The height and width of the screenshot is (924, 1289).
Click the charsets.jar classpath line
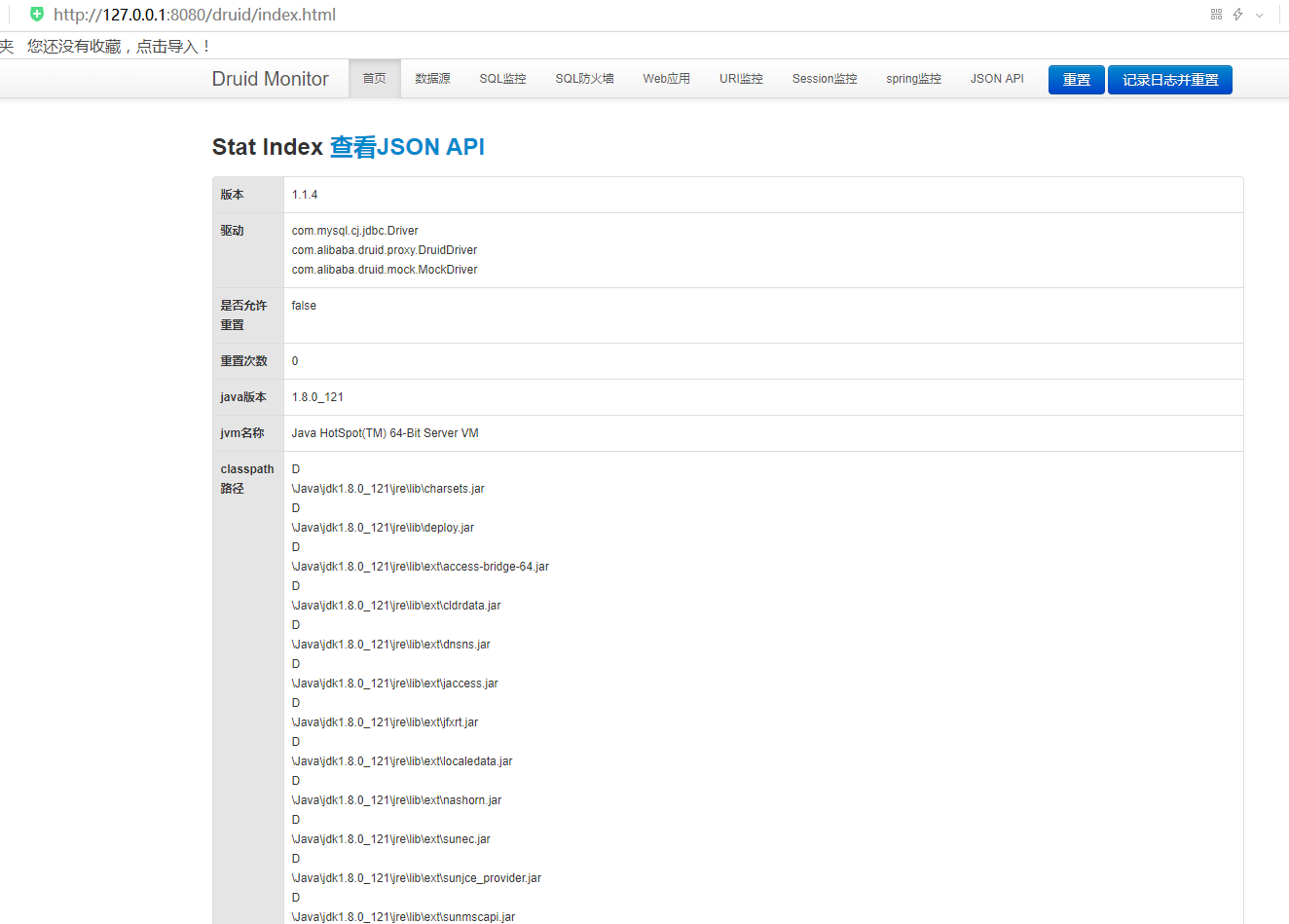(388, 489)
